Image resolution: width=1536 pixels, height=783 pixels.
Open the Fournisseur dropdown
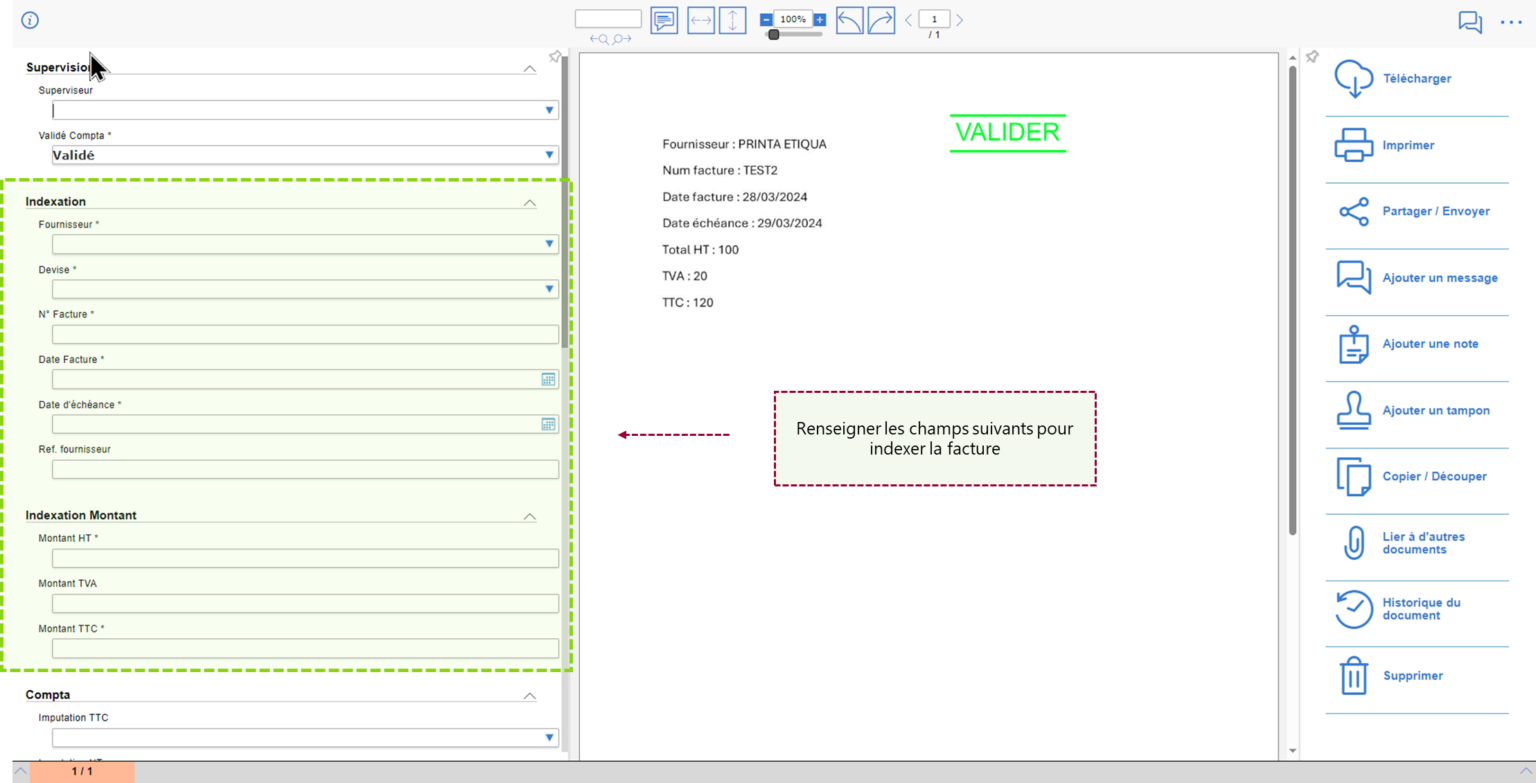[549, 244]
